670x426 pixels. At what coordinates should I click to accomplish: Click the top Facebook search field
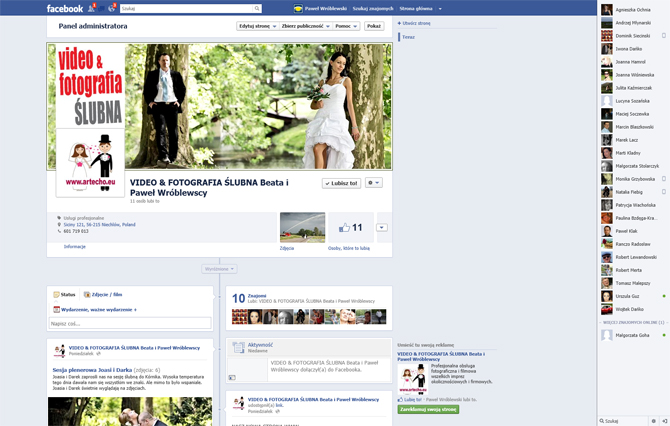pos(187,9)
